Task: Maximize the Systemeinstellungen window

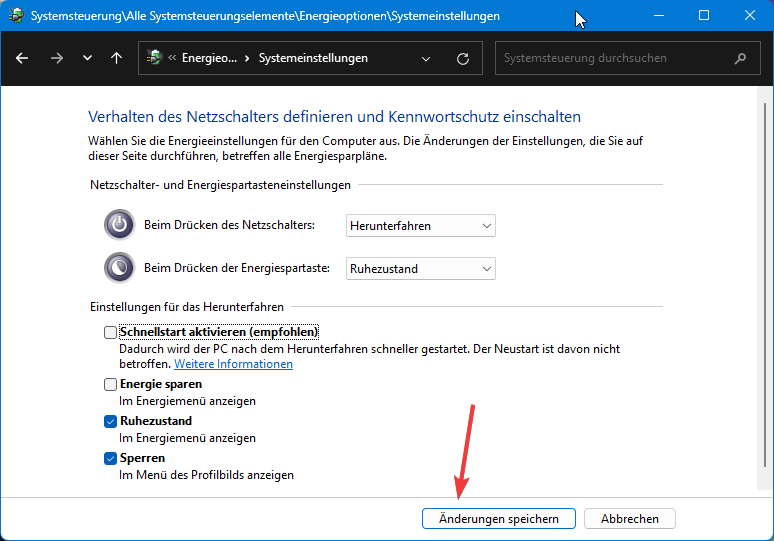Action: 704,15
